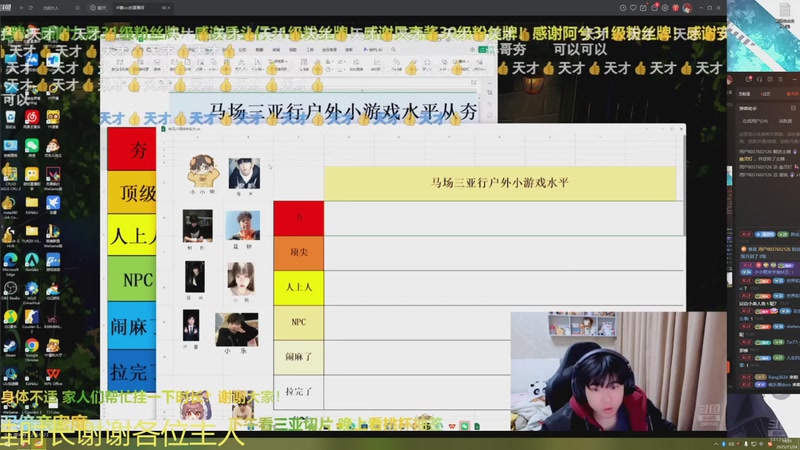Open the CPU-Z desktop shortcut

pos(10,175)
